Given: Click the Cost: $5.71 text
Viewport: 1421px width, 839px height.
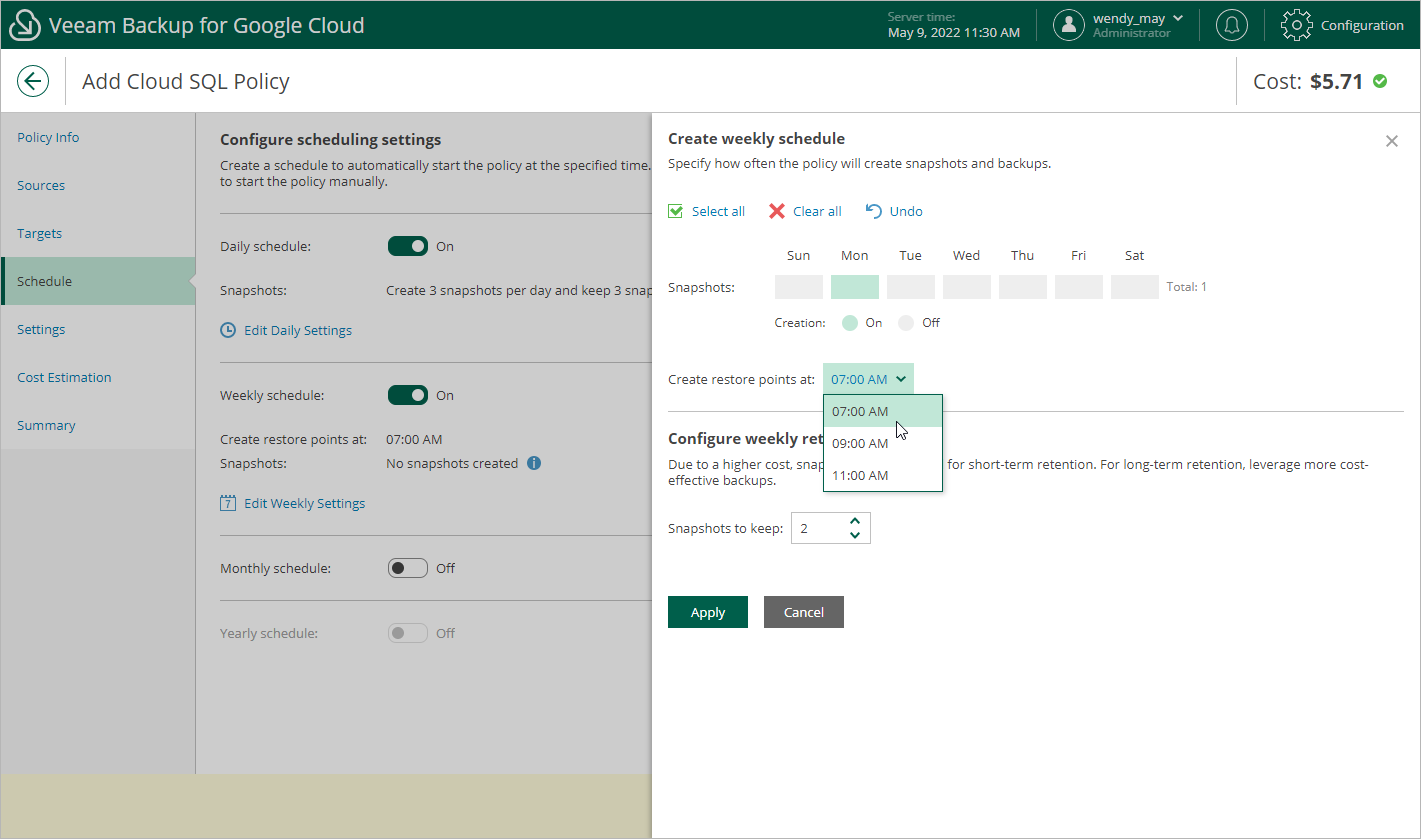Looking at the screenshot, I should [x=1308, y=81].
